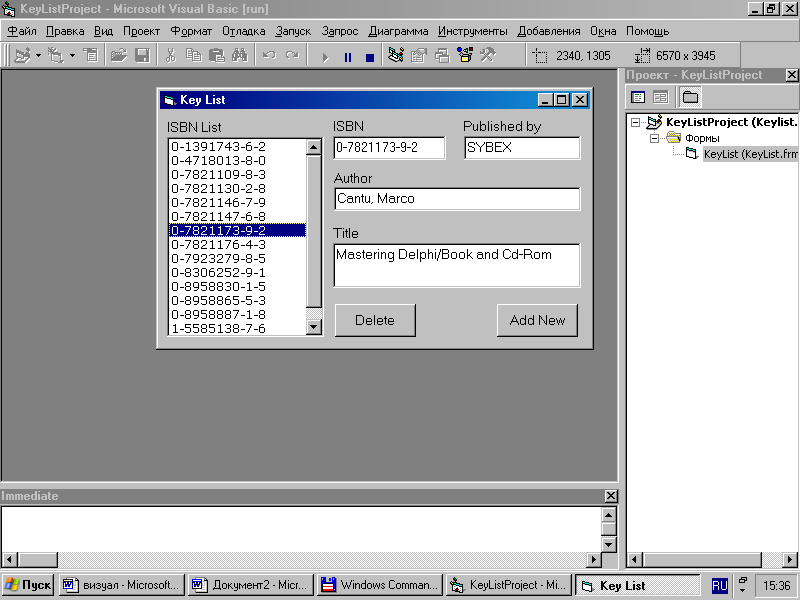Viewport: 800px width, 600px height.
Task: Click into the ISBN text field
Action: (x=389, y=148)
